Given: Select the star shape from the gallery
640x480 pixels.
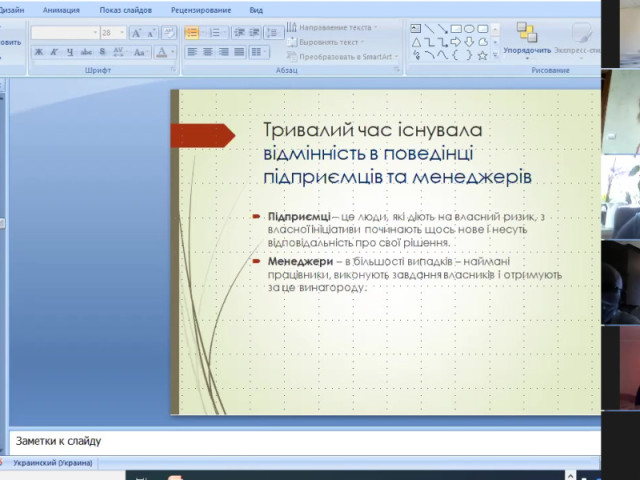Looking at the screenshot, I should tap(482, 56).
